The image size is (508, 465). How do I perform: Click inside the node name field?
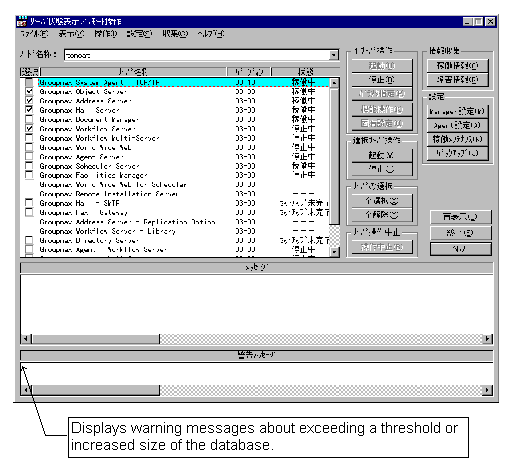197,55
